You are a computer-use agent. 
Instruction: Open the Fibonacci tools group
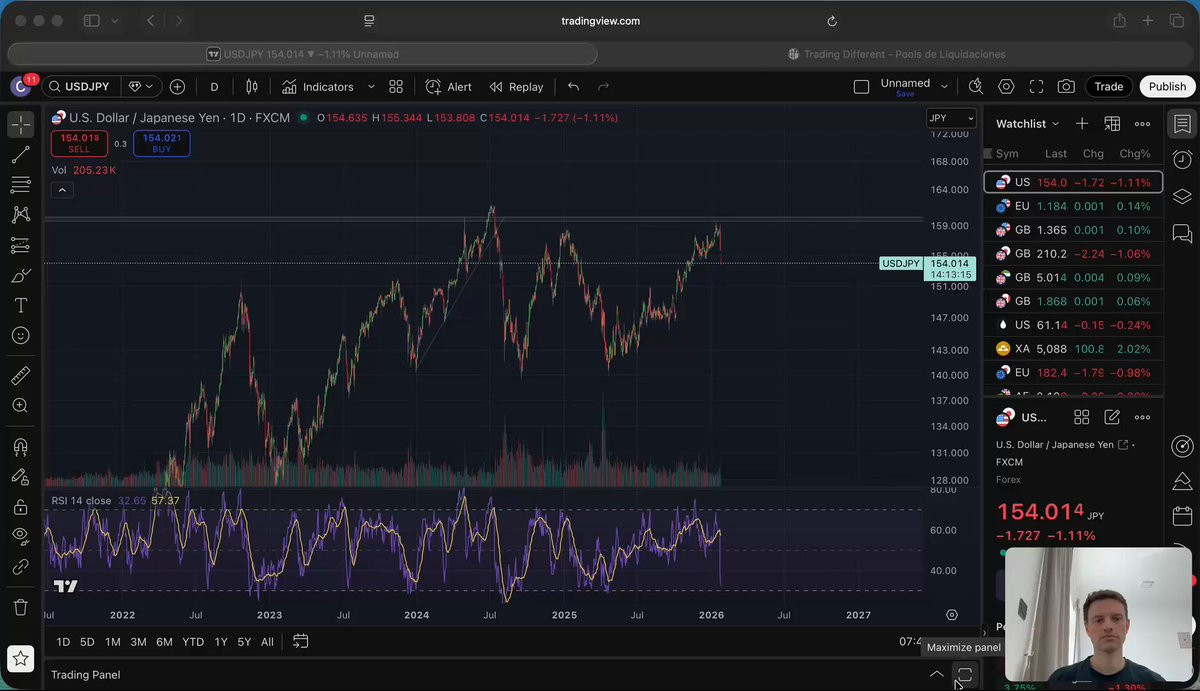point(21,185)
